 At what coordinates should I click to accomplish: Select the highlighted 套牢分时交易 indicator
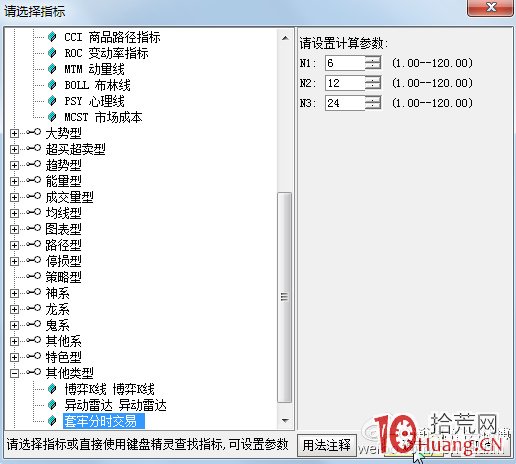coord(104,421)
